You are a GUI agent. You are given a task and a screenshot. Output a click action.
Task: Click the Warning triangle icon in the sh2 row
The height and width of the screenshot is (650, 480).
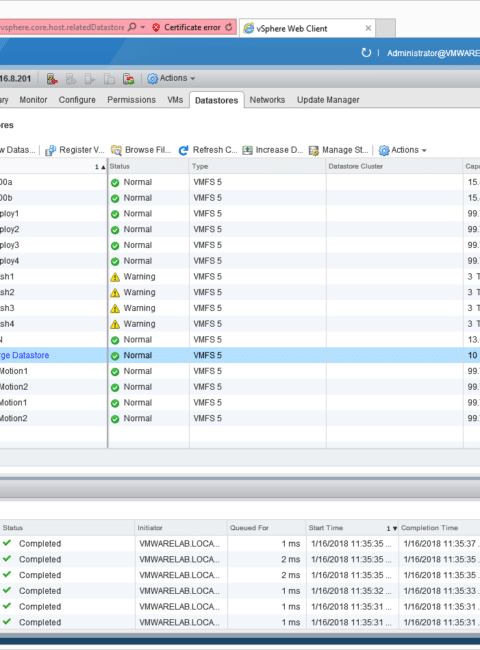click(x=115, y=293)
